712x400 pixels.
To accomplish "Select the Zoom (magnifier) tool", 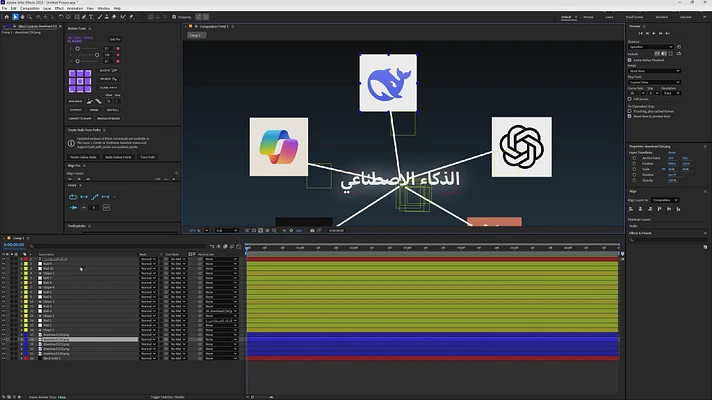I will [30, 17].
